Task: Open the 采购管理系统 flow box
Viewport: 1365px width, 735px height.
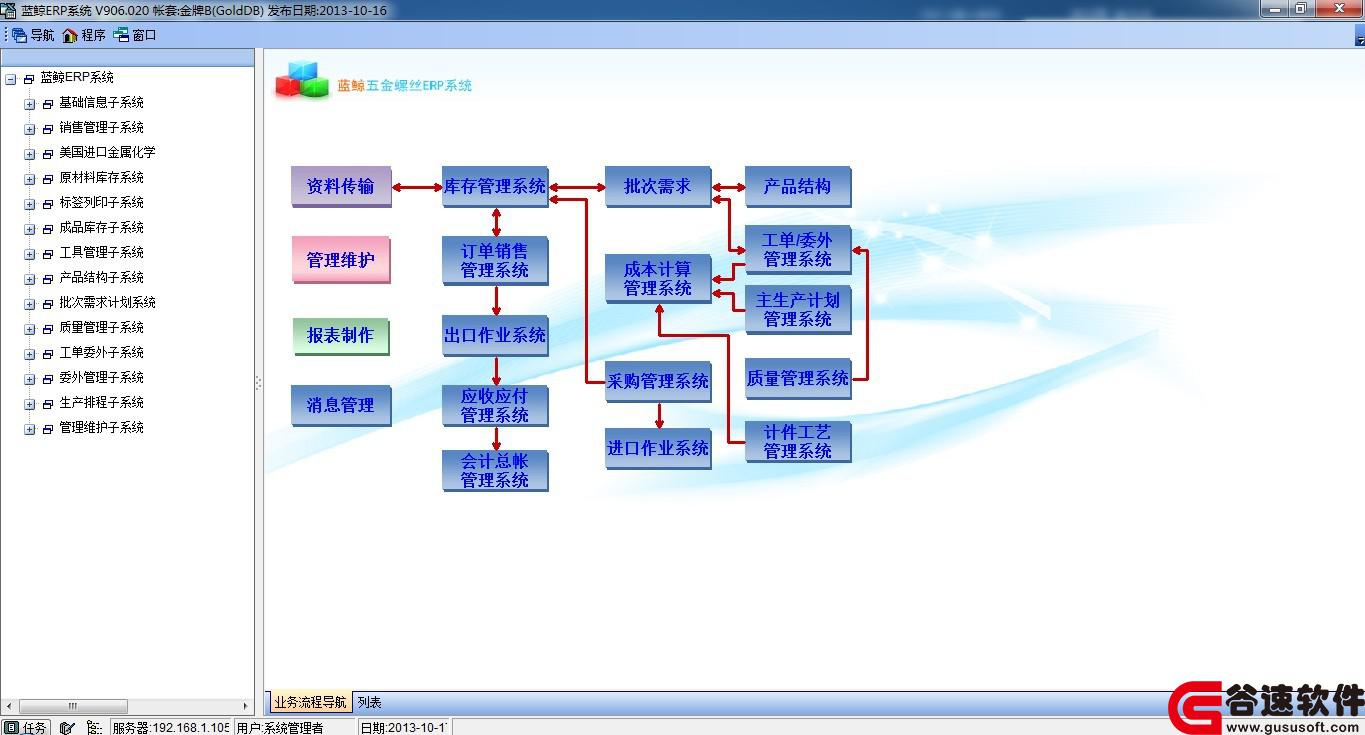Action: click(657, 382)
